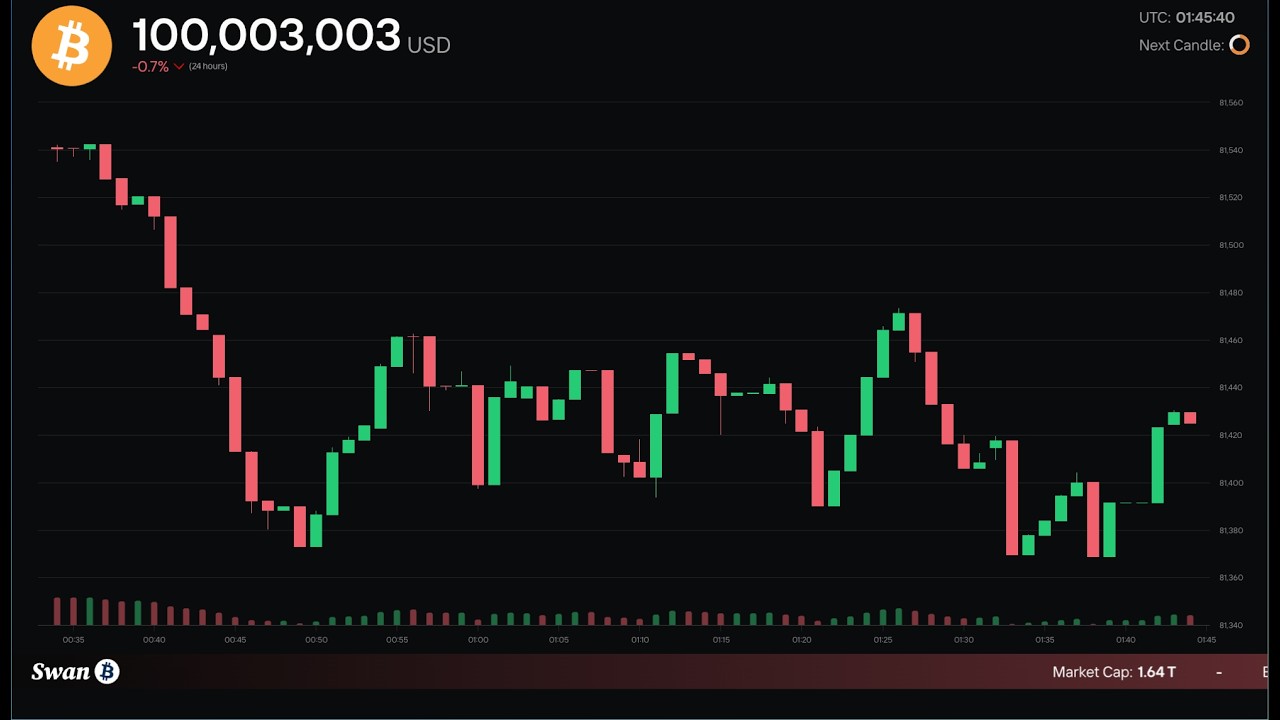This screenshot has width=1280, height=720.
Task: Click the USD currency label
Action: [429, 45]
